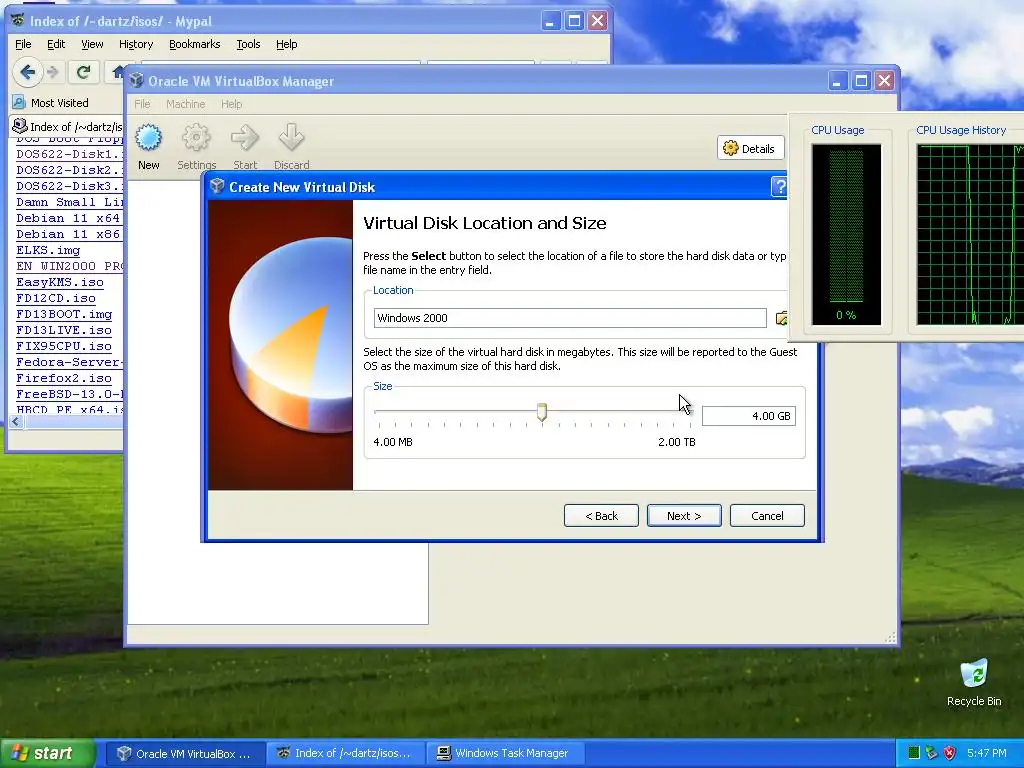Image resolution: width=1024 pixels, height=768 pixels.
Task: Switch to Windows Task Manager taskbar button
Action: (x=505, y=753)
